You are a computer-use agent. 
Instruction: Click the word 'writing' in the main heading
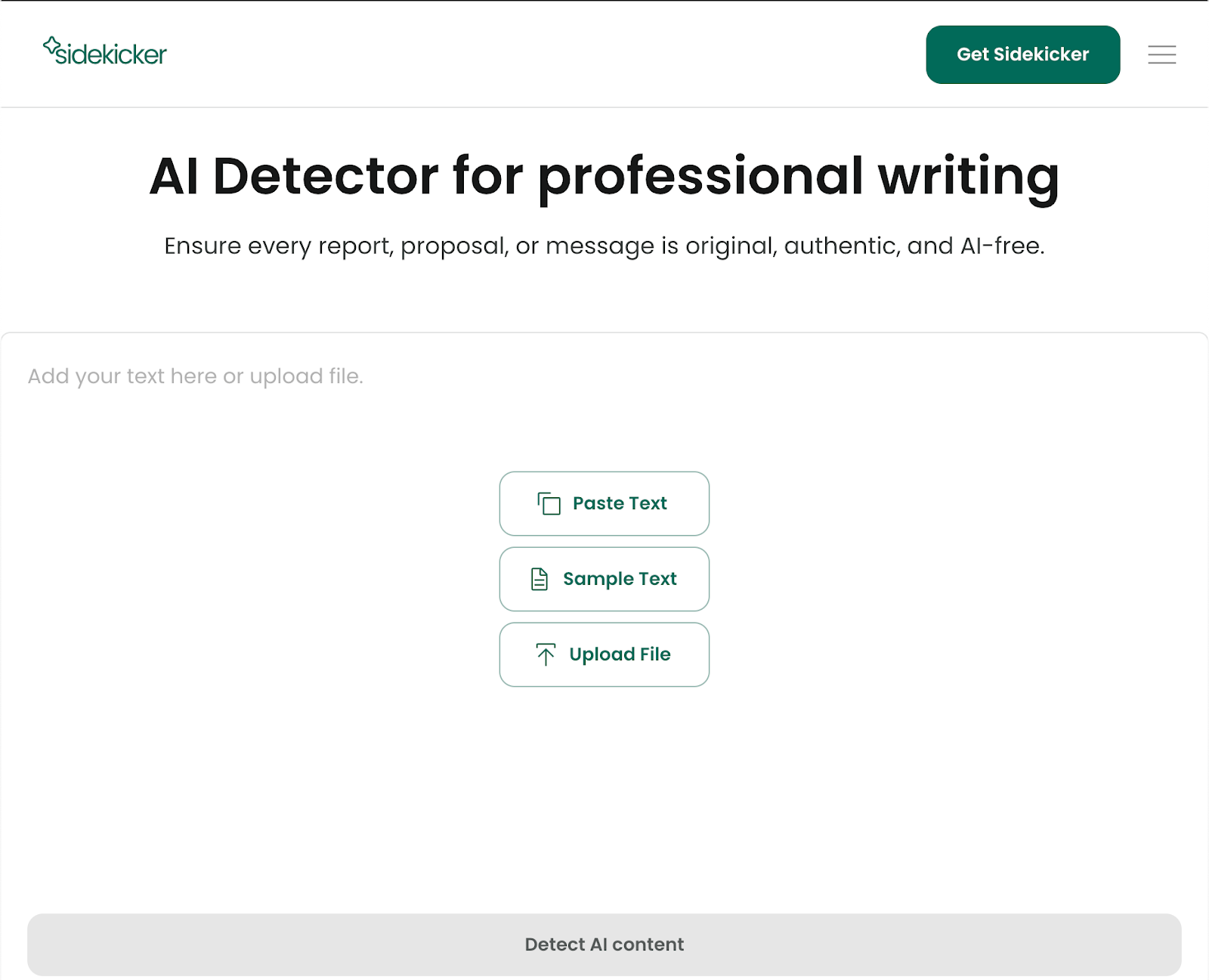coord(968,176)
